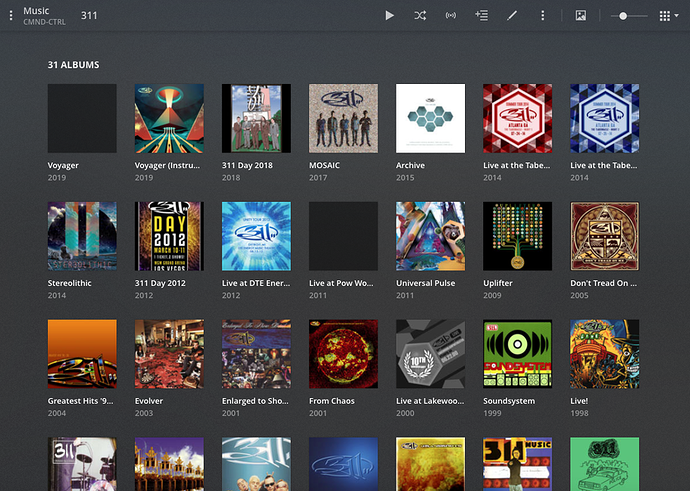Open the bottom-row blue 311 logo cover

pyautogui.click(x=344, y=464)
